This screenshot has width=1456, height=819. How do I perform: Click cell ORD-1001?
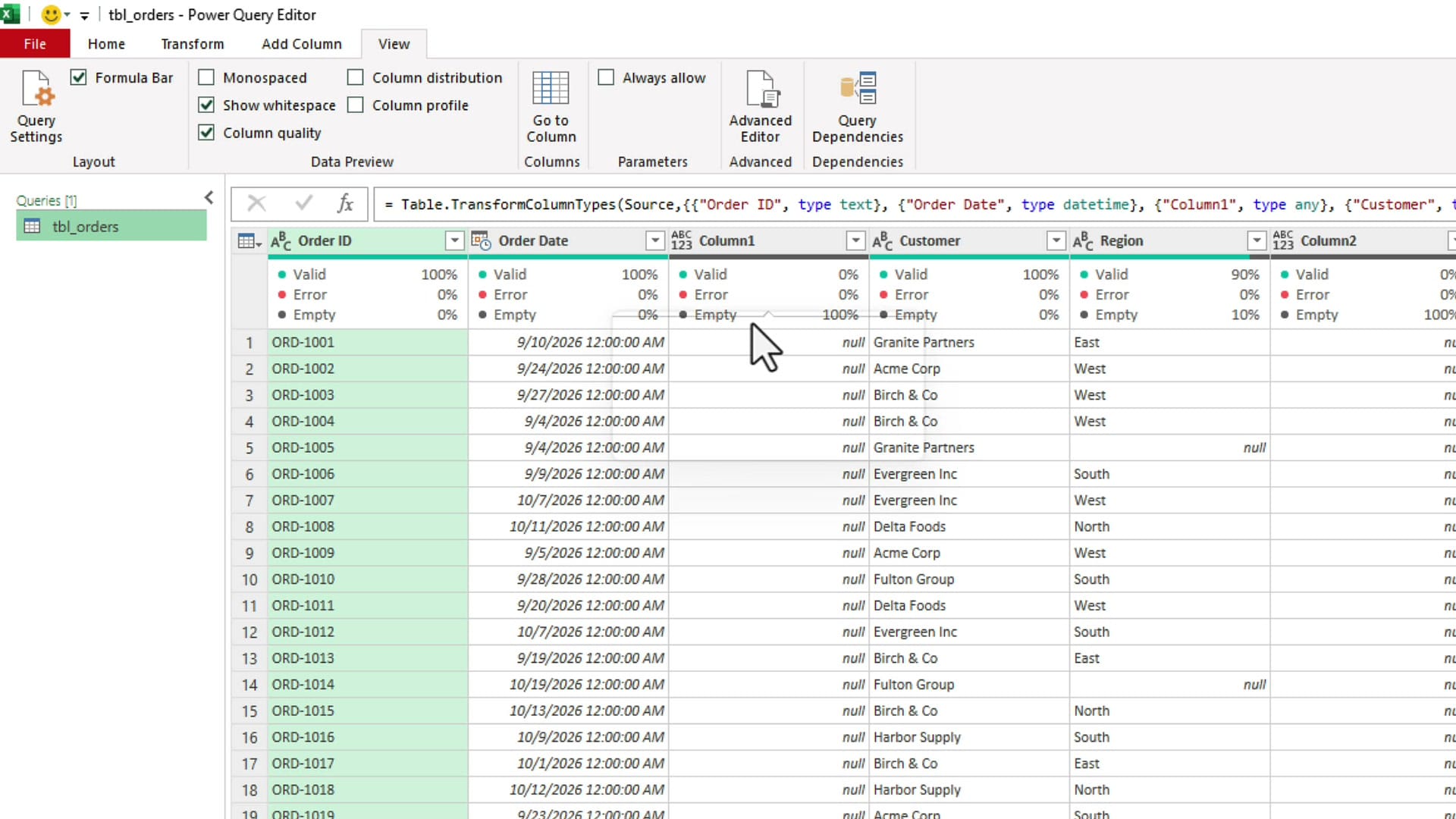[x=368, y=342]
